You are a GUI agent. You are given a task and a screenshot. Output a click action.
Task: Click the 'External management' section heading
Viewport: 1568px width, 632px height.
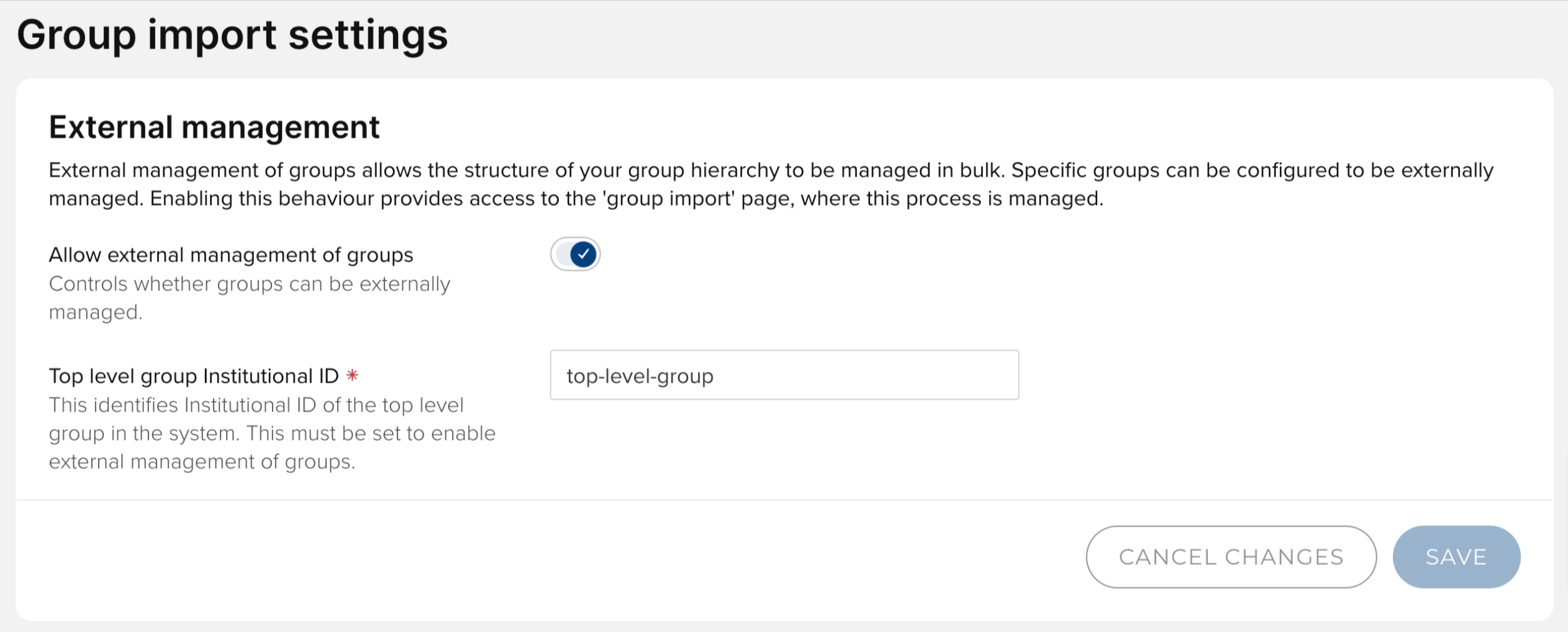[214, 127]
